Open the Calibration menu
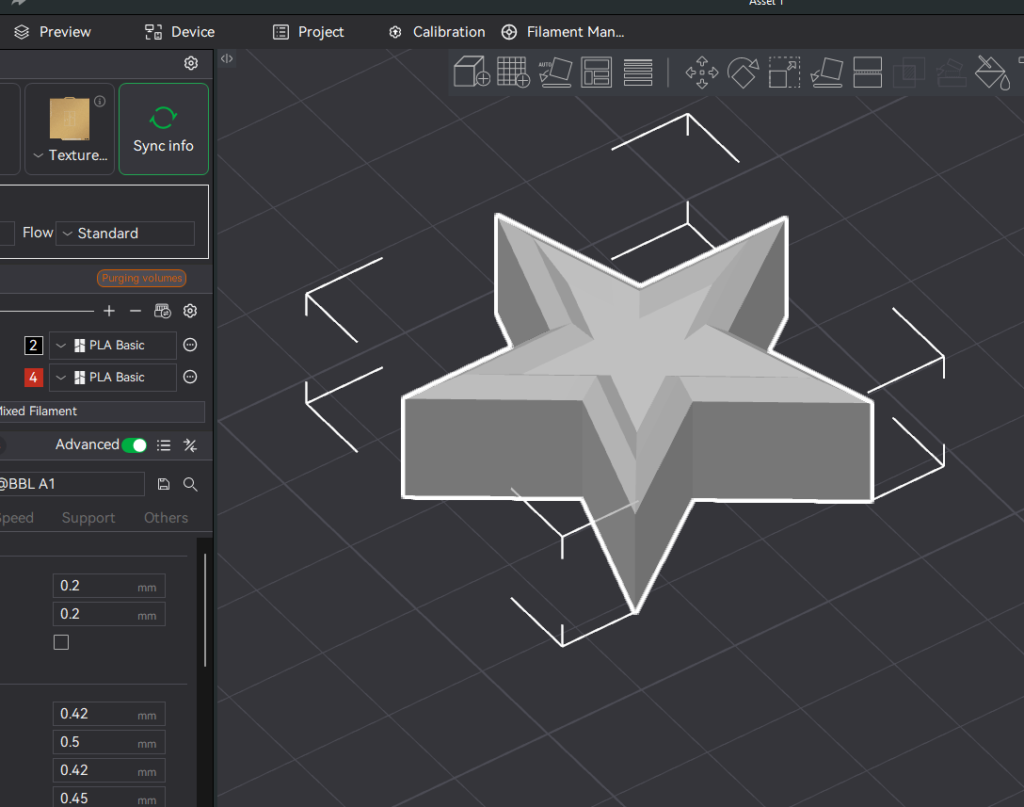This screenshot has width=1024, height=807. [x=437, y=32]
